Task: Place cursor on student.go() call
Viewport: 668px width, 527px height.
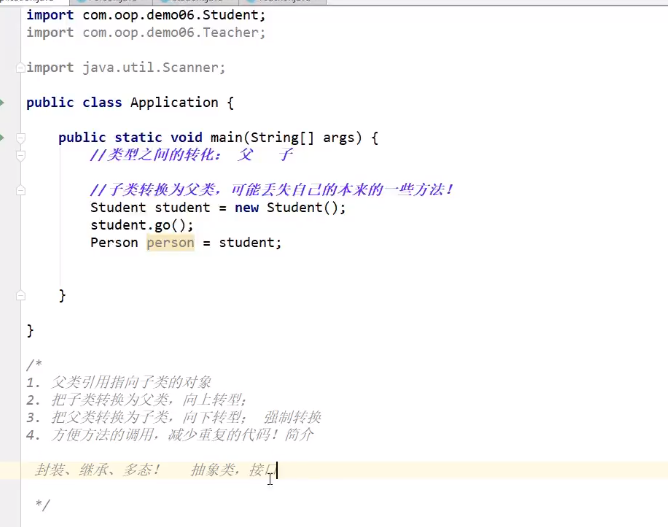Action: click(x=142, y=225)
